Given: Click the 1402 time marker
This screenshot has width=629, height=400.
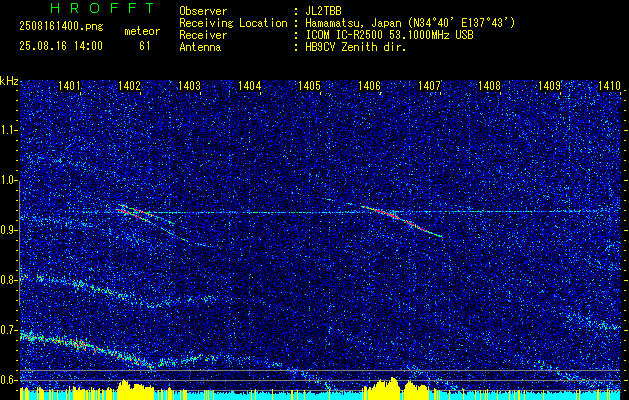Looking at the screenshot, I should tap(130, 85).
